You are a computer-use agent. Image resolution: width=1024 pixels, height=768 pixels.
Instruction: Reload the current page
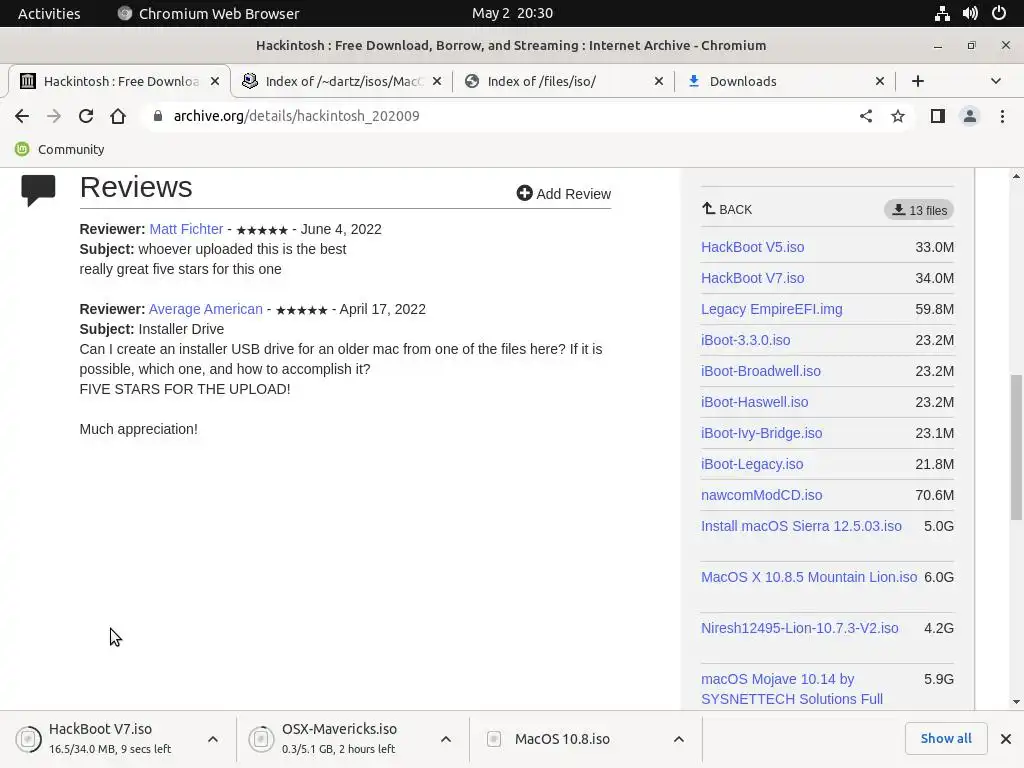point(86,116)
